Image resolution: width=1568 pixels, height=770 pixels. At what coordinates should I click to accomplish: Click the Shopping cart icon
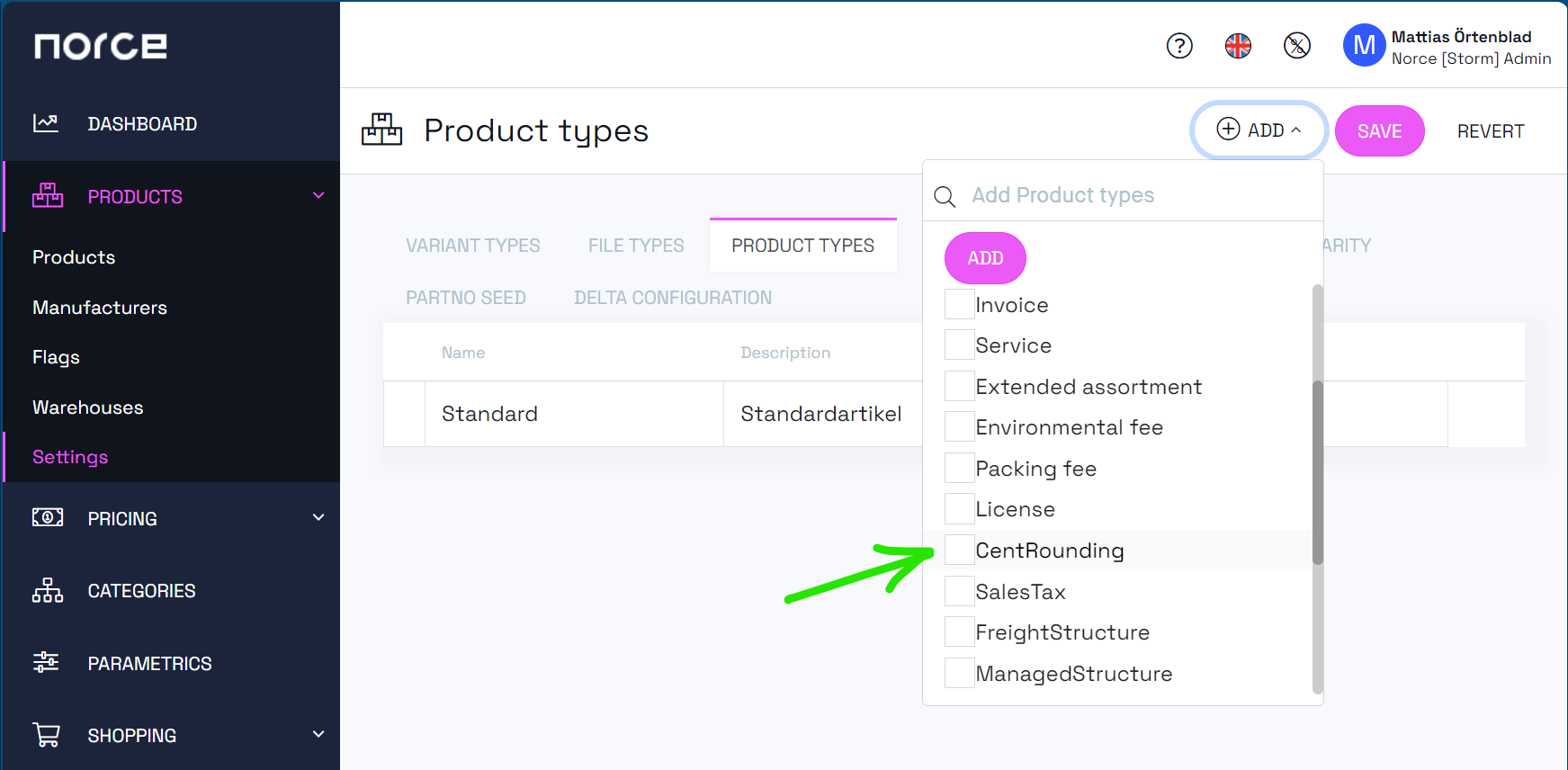(47, 735)
